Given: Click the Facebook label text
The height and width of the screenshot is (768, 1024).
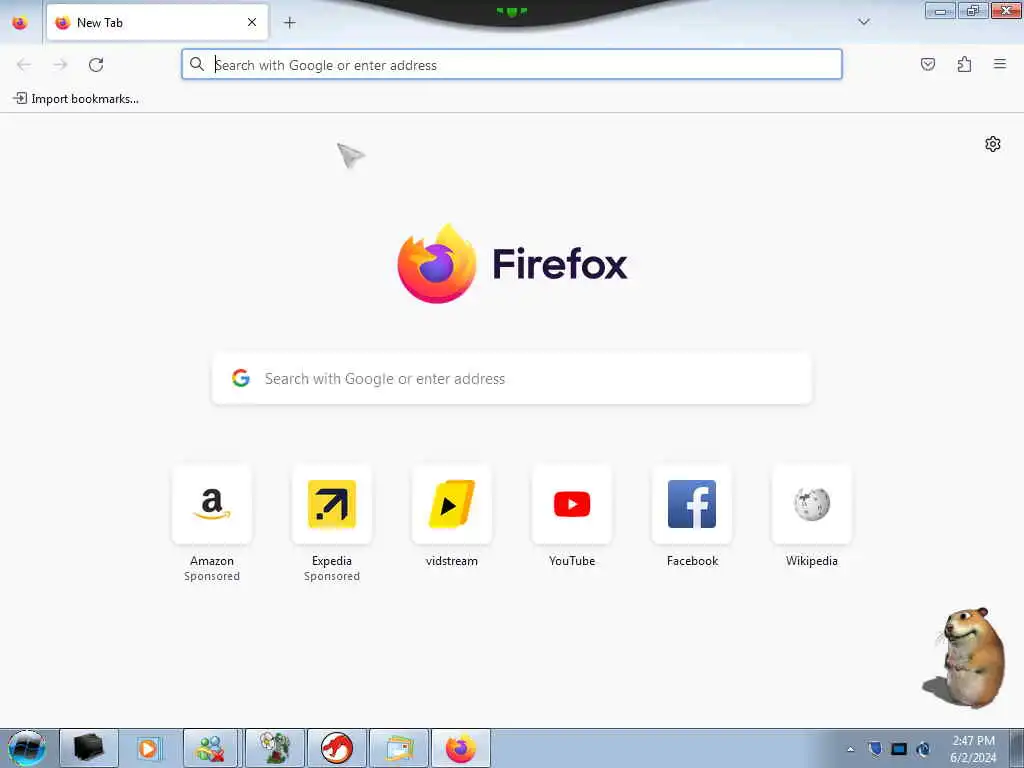Looking at the screenshot, I should coord(692,560).
